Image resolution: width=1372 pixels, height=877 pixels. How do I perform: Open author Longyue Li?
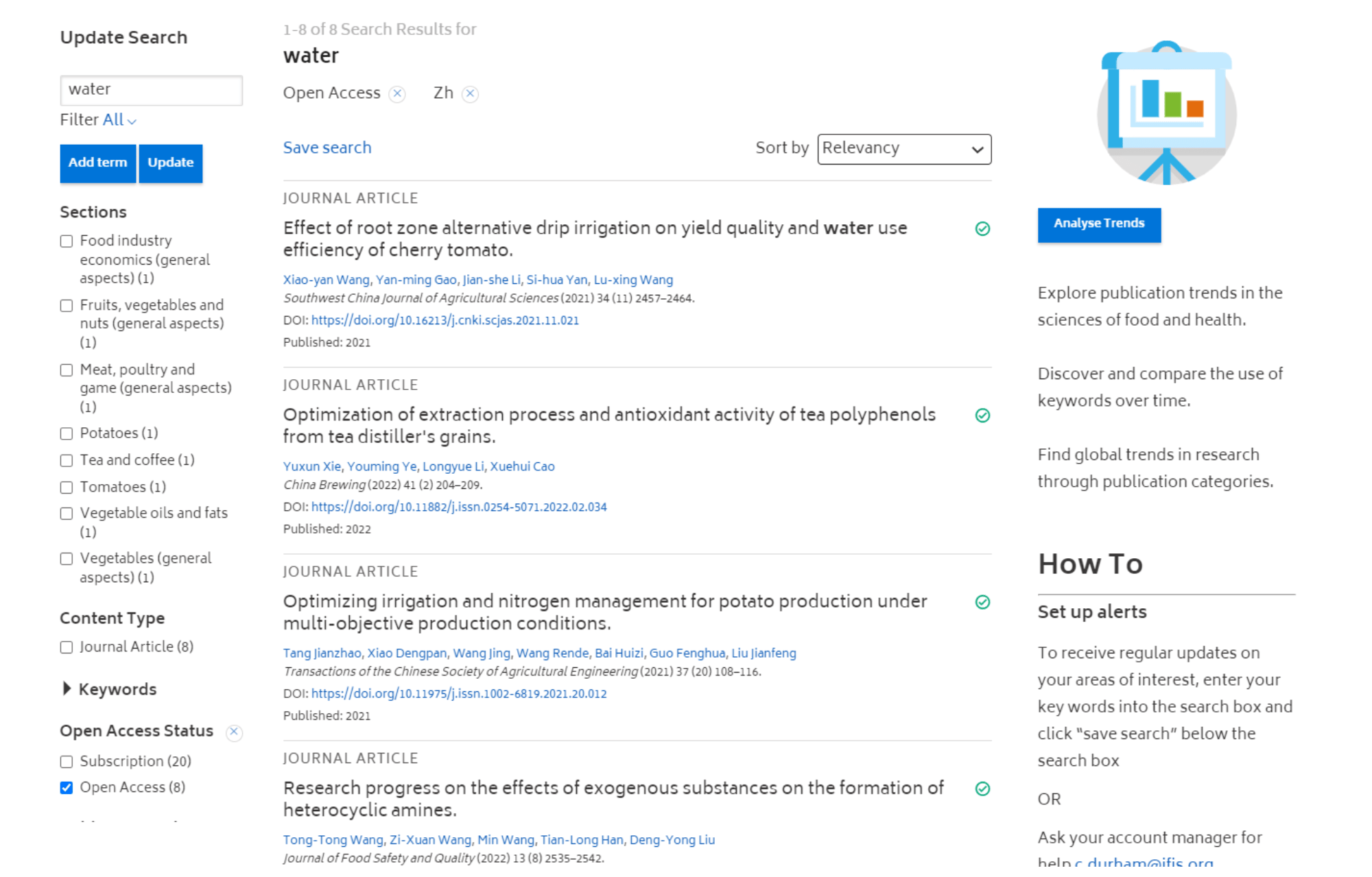coord(453,466)
